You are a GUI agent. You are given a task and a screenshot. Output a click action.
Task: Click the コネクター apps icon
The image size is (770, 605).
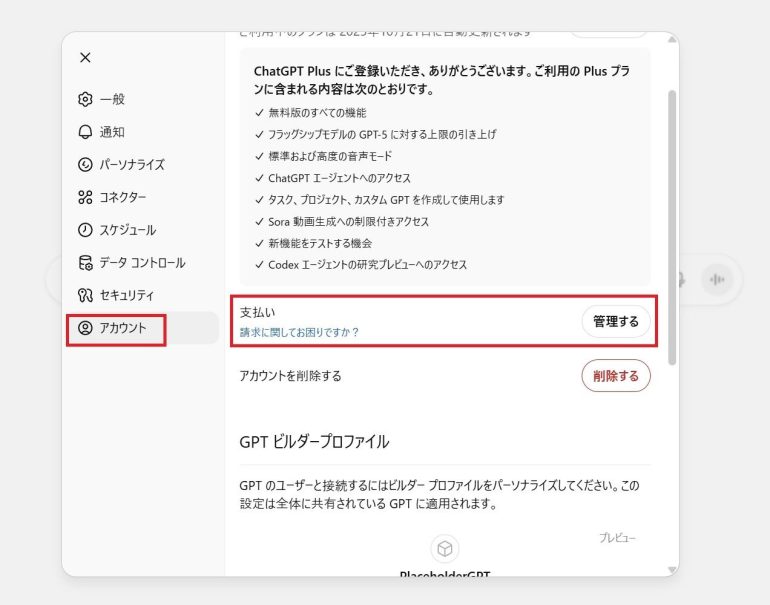(x=85, y=197)
